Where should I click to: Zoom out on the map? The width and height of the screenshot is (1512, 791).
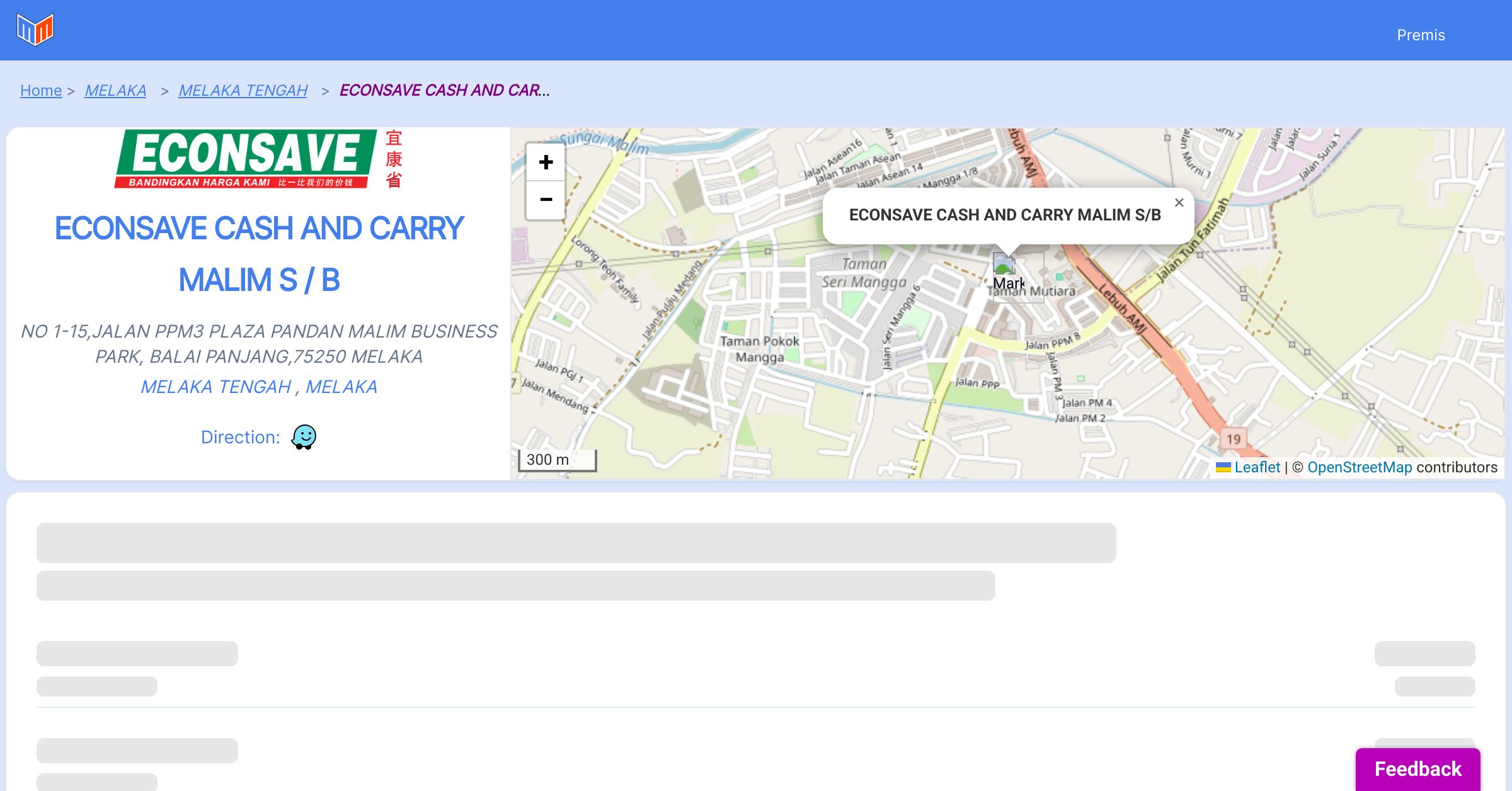546,200
